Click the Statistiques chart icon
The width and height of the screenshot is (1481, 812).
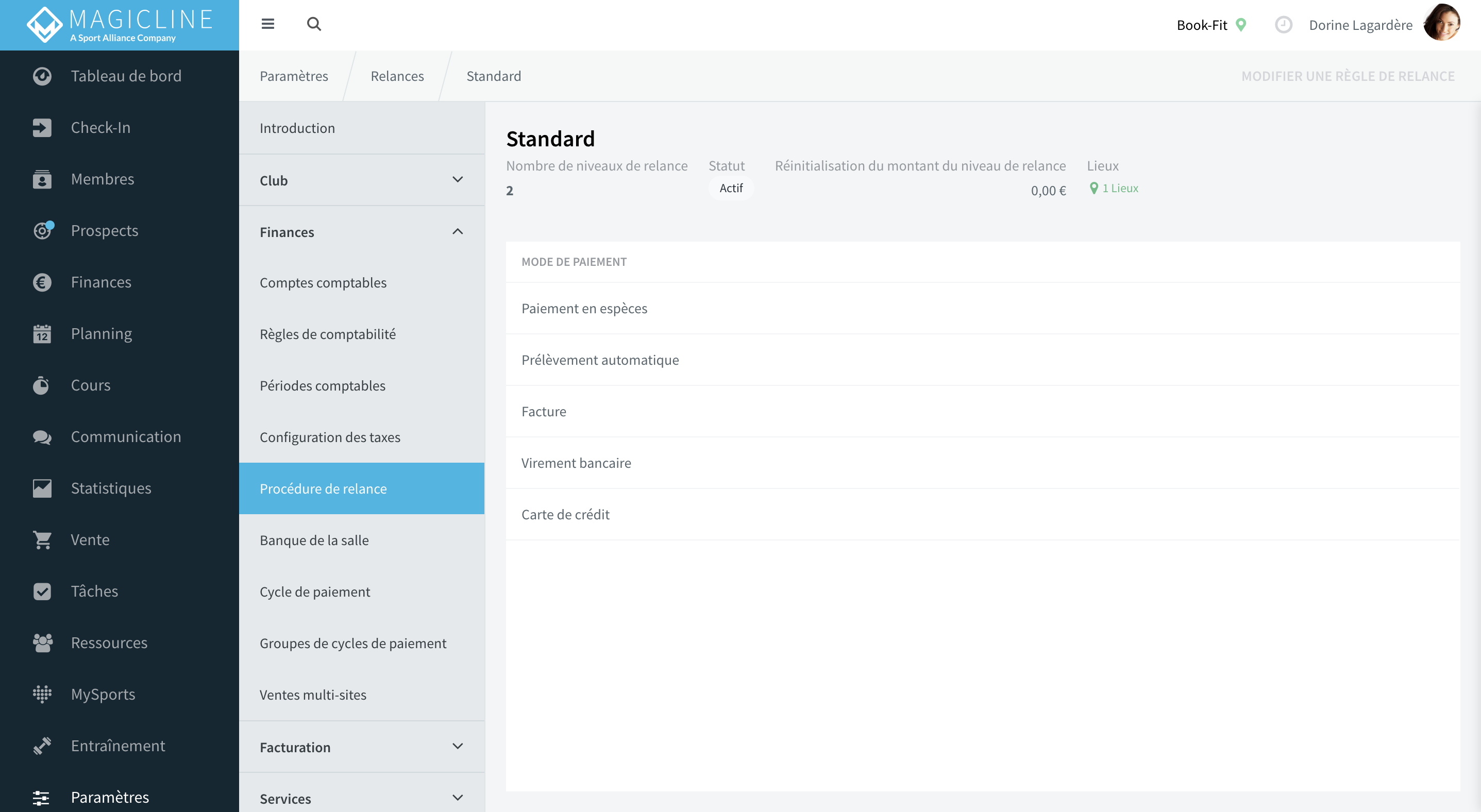point(42,488)
